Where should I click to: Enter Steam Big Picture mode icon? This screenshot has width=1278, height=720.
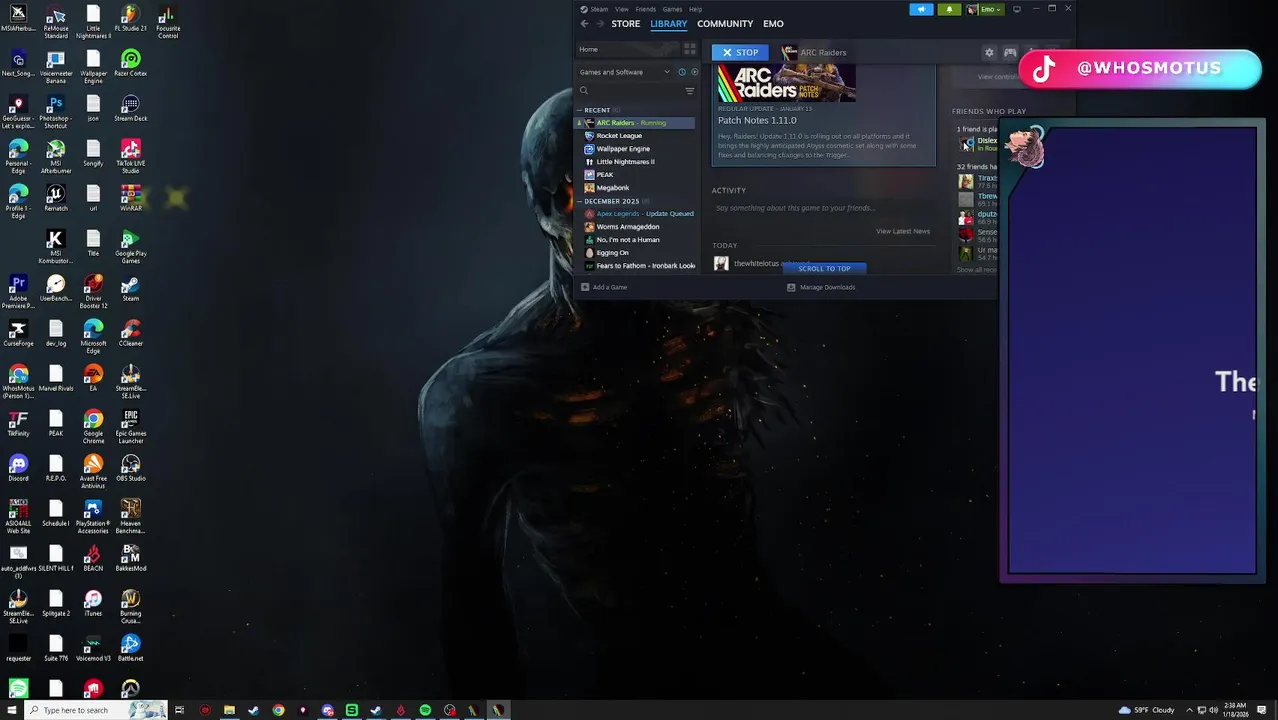coord(1016,9)
